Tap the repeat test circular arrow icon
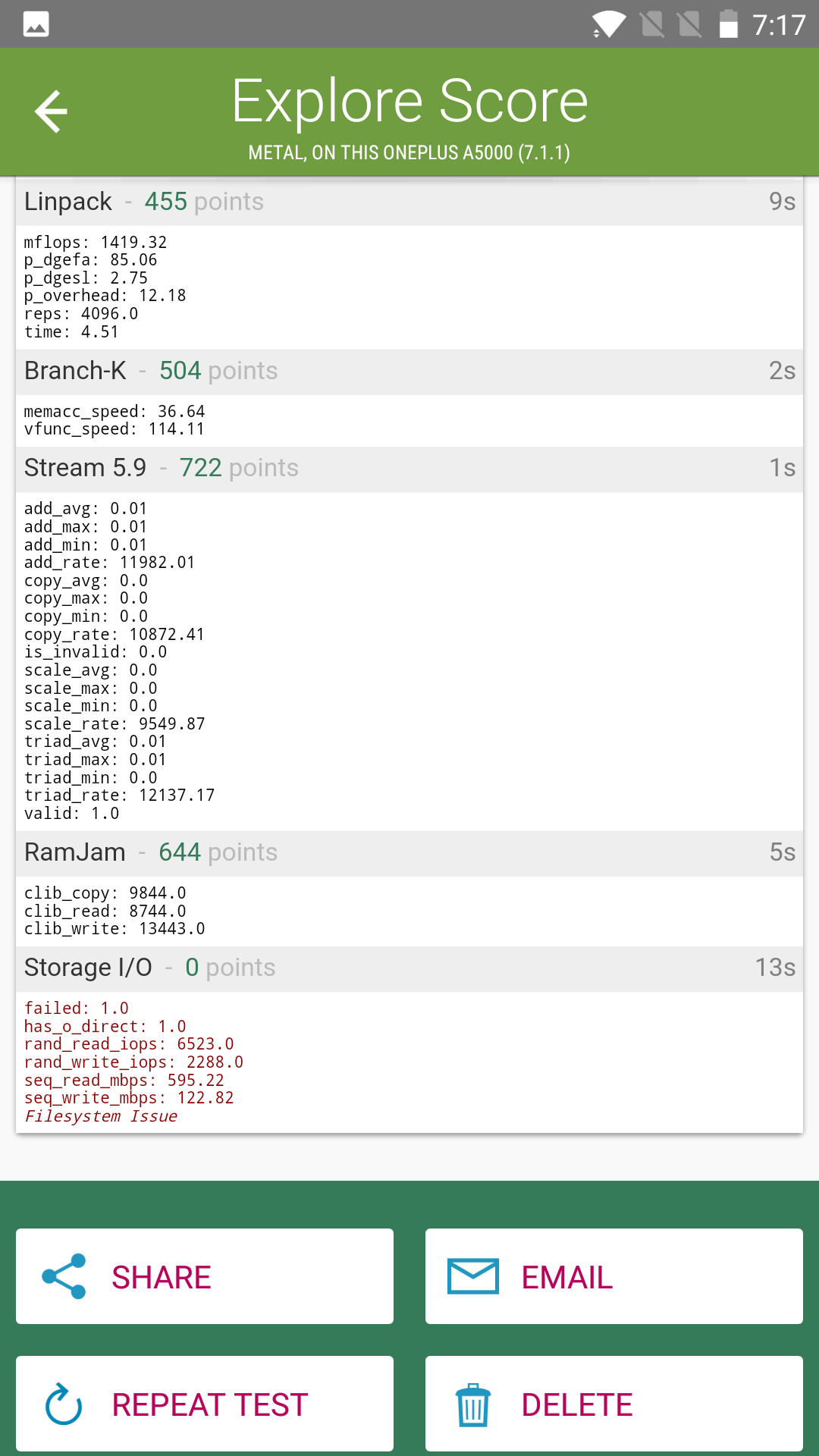 (64, 1404)
